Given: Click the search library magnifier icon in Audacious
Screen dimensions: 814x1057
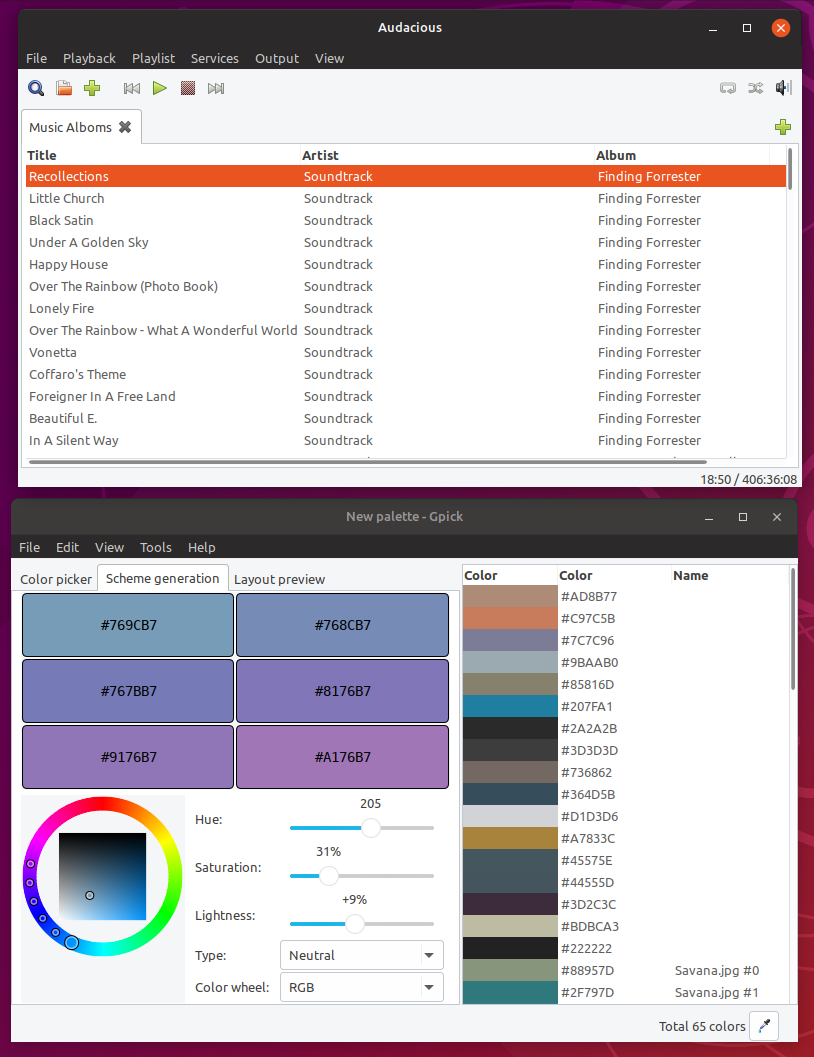Looking at the screenshot, I should pos(36,88).
